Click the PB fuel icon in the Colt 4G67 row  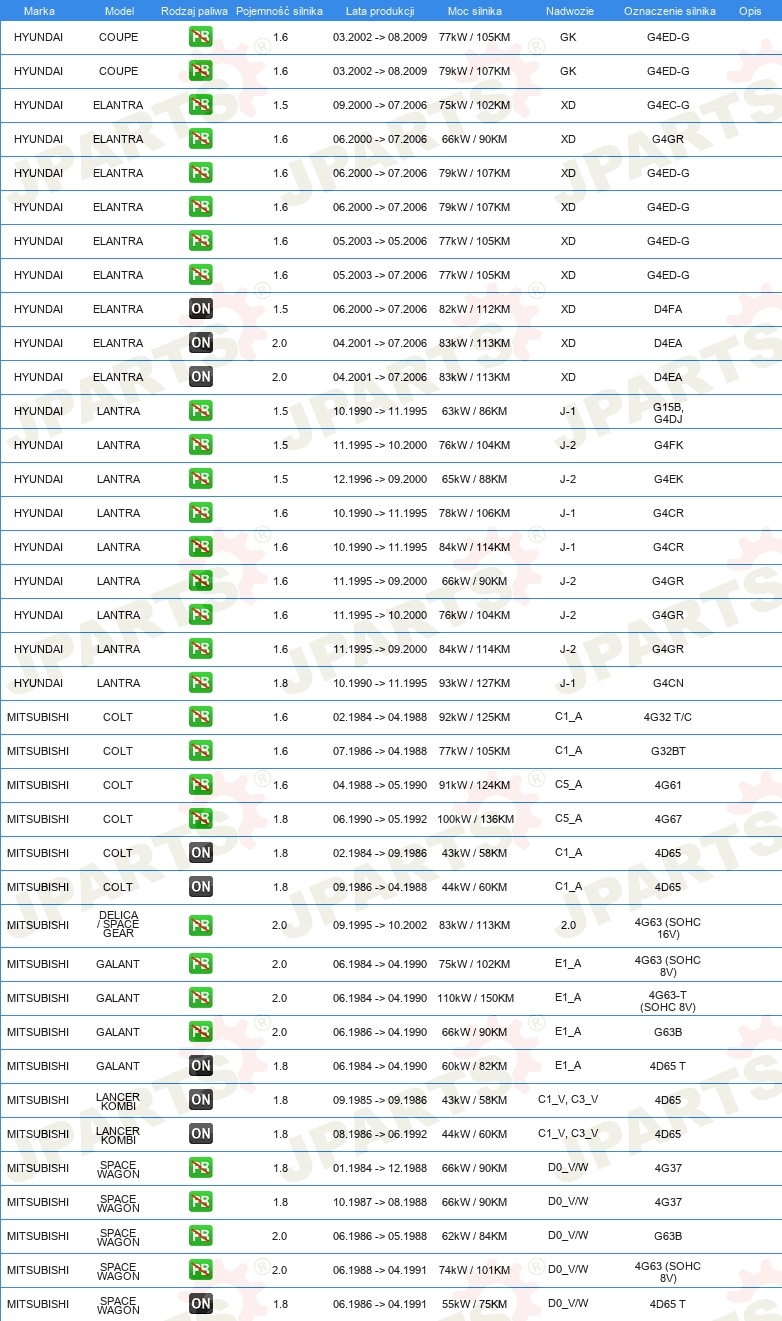[x=201, y=819]
